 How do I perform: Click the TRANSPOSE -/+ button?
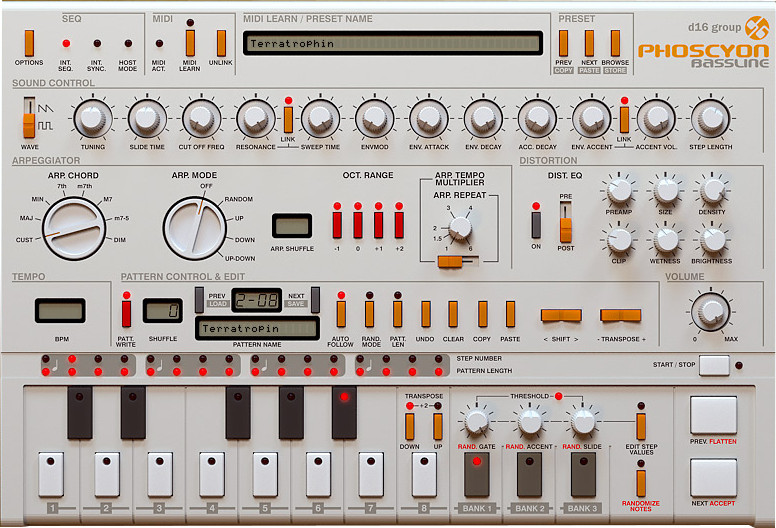(621, 315)
